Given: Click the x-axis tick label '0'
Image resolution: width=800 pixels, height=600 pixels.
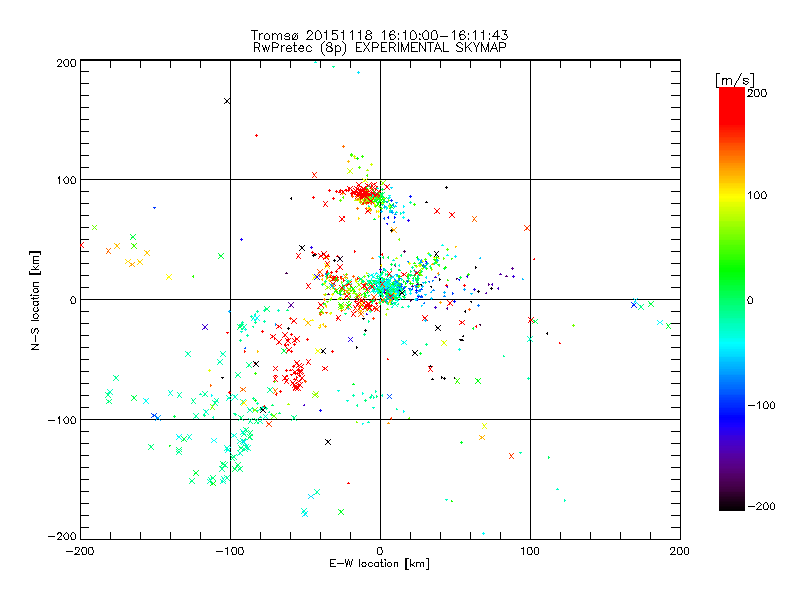Looking at the screenshot, I should (x=380, y=551).
